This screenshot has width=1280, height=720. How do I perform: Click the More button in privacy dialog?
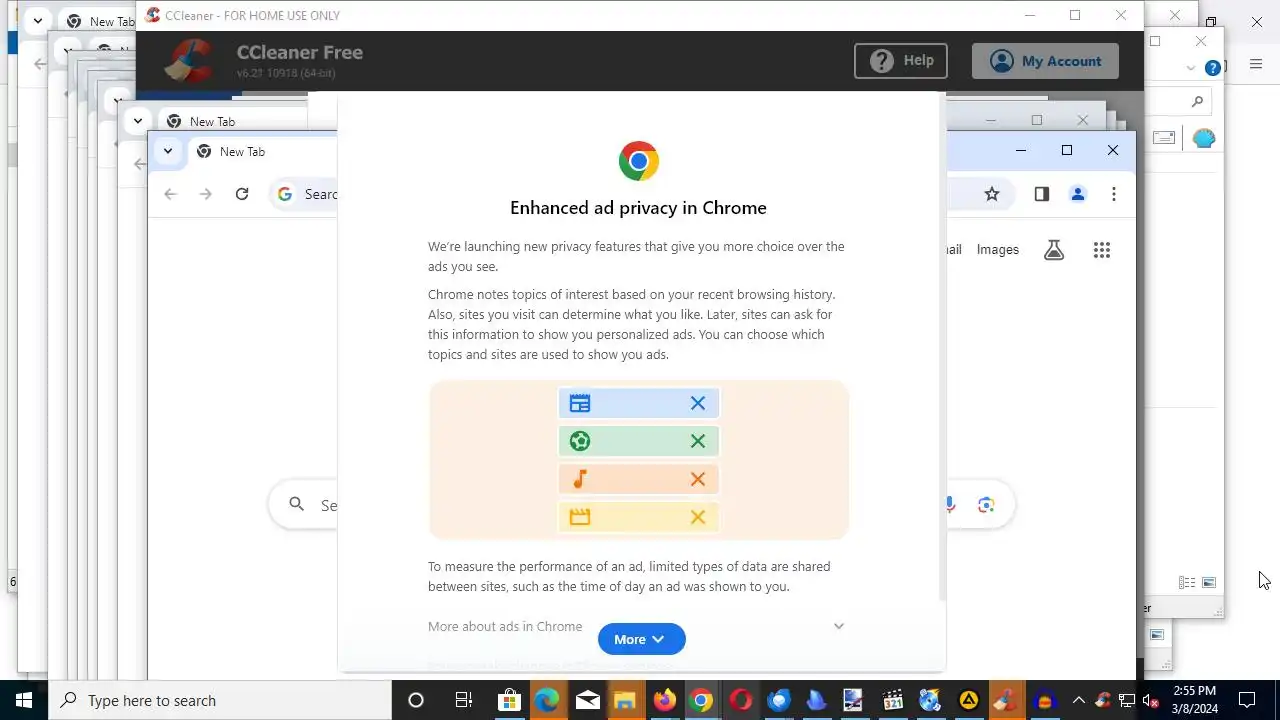point(641,639)
